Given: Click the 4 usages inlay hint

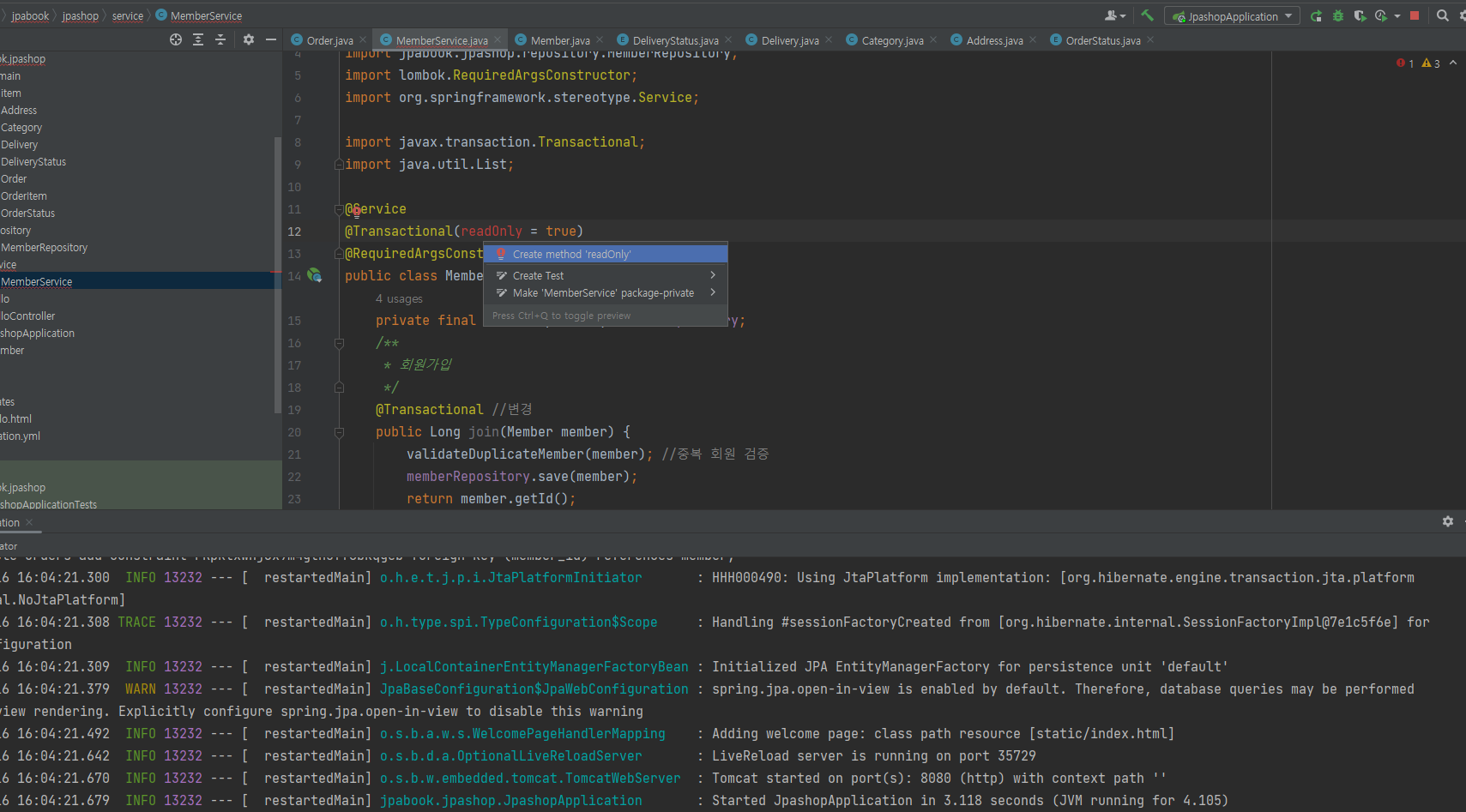Looking at the screenshot, I should pos(399,298).
